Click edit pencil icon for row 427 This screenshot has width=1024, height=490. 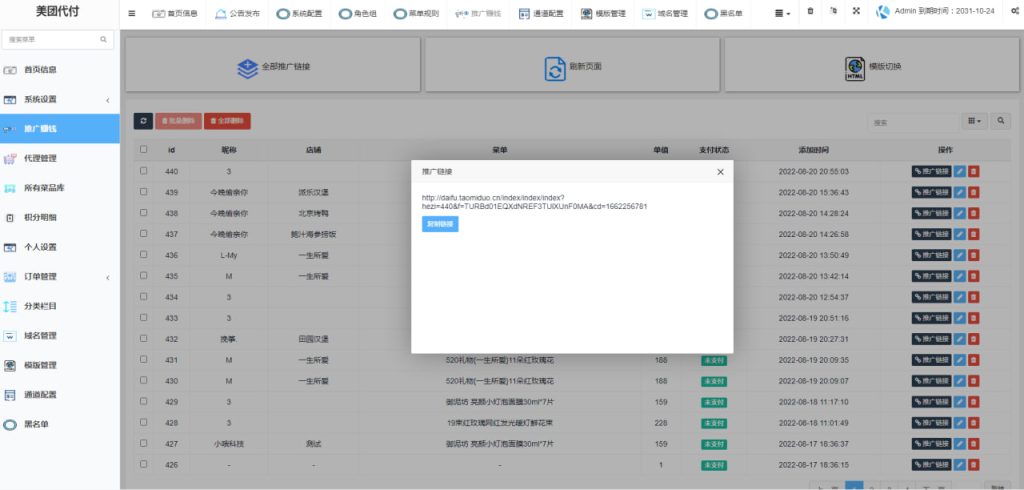(x=959, y=444)
